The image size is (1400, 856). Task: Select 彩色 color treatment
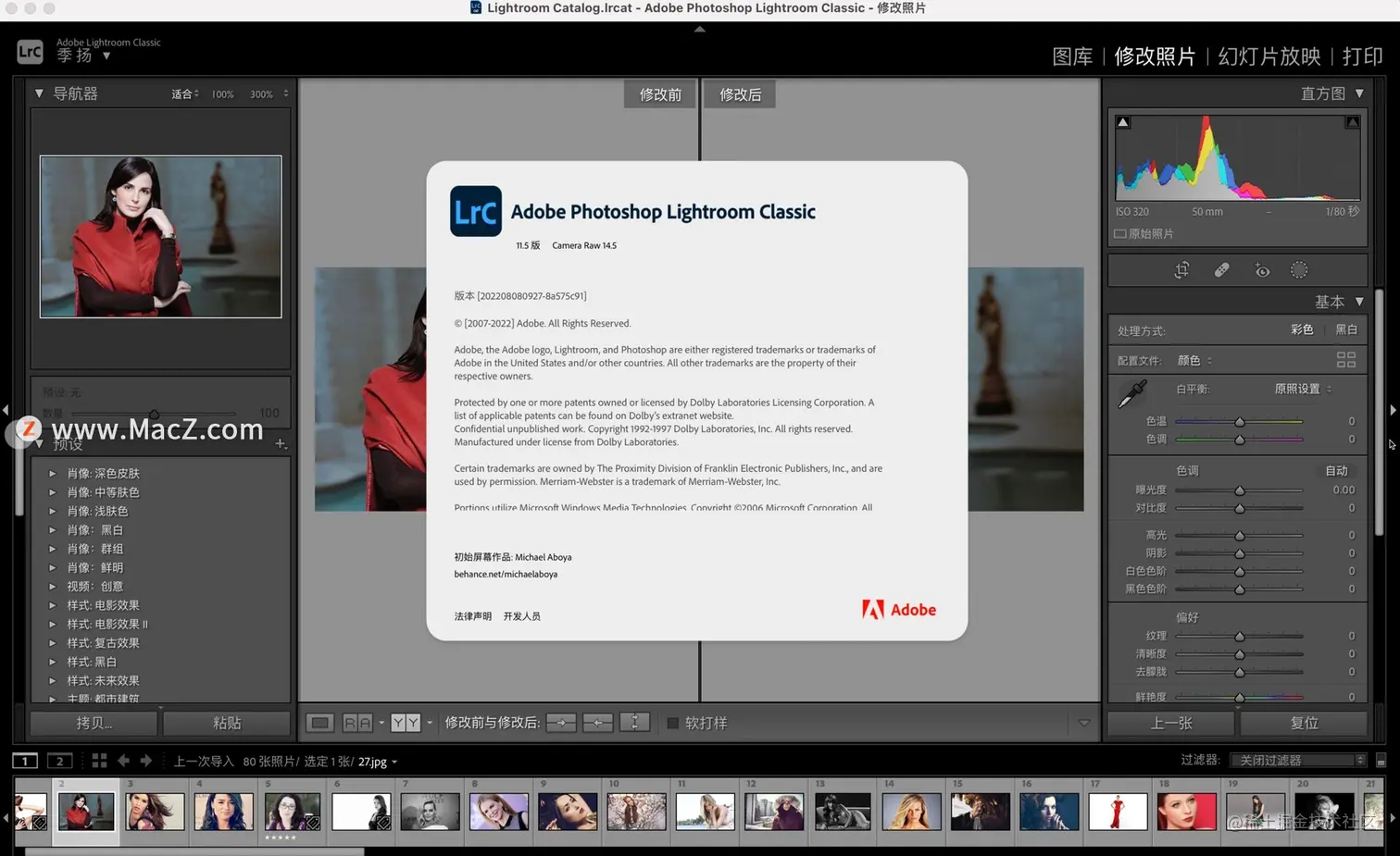point(1302,330)
